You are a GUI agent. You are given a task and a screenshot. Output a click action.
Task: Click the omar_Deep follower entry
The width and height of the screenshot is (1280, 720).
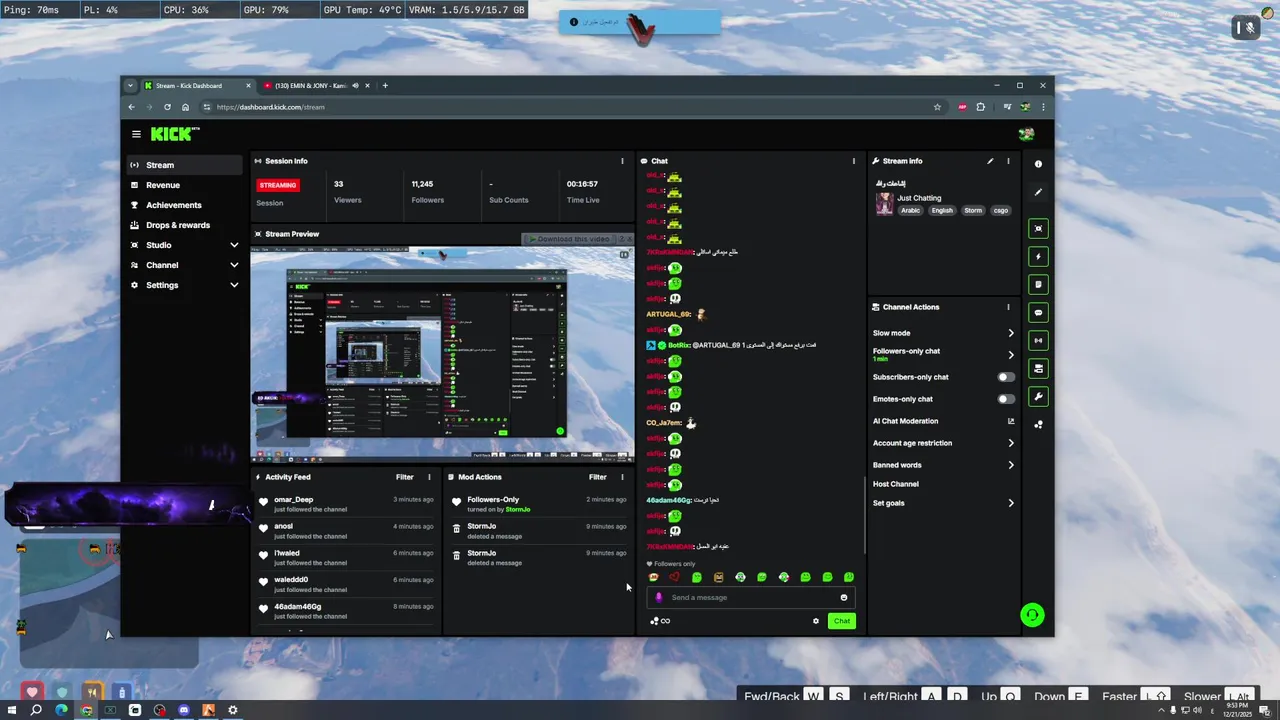(x=345, y=504)
